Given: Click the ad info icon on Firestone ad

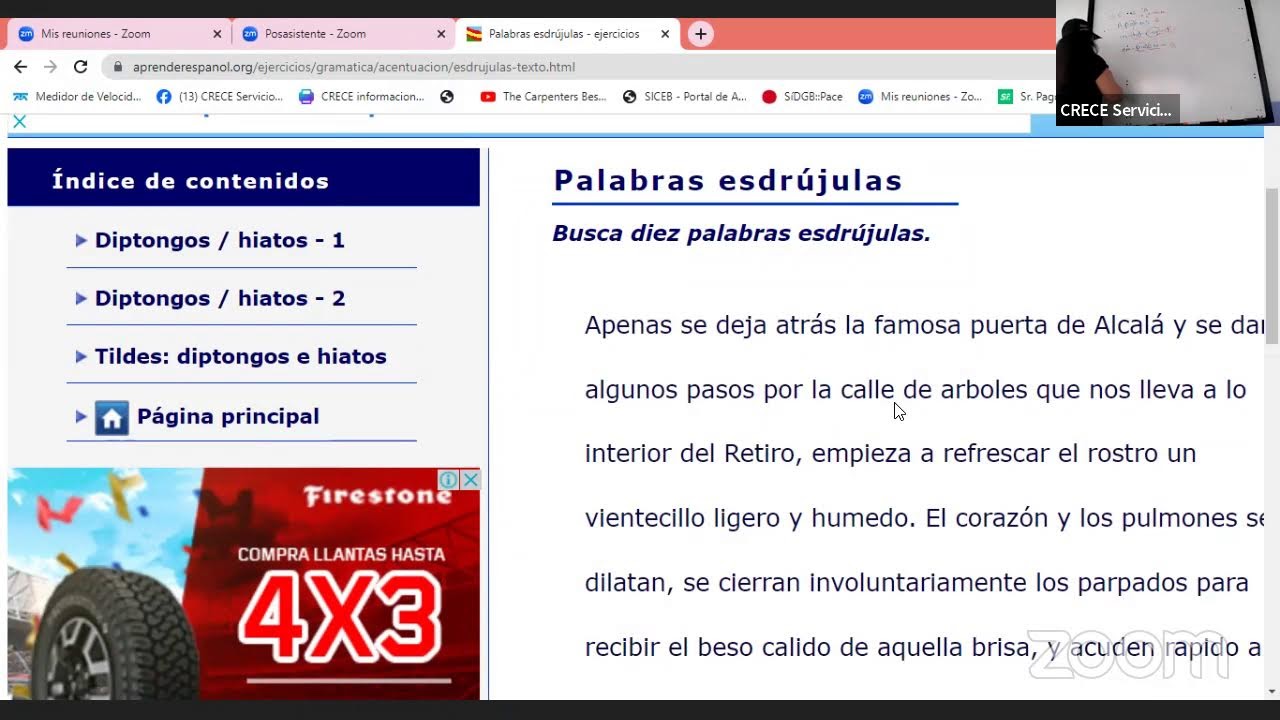Looking at the screenshot, I should click(449, 480).
